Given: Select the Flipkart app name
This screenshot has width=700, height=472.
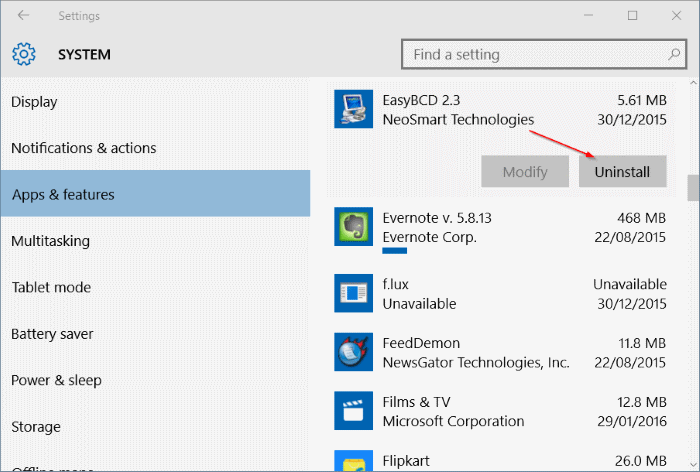Looking at the screenshot, I should pos(406,461).
